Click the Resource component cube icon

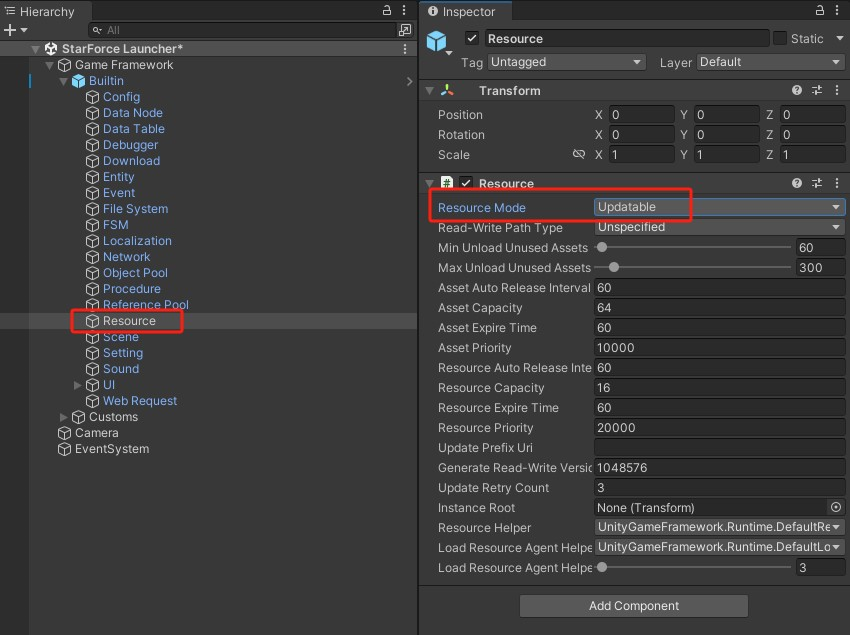coord(446,183)
